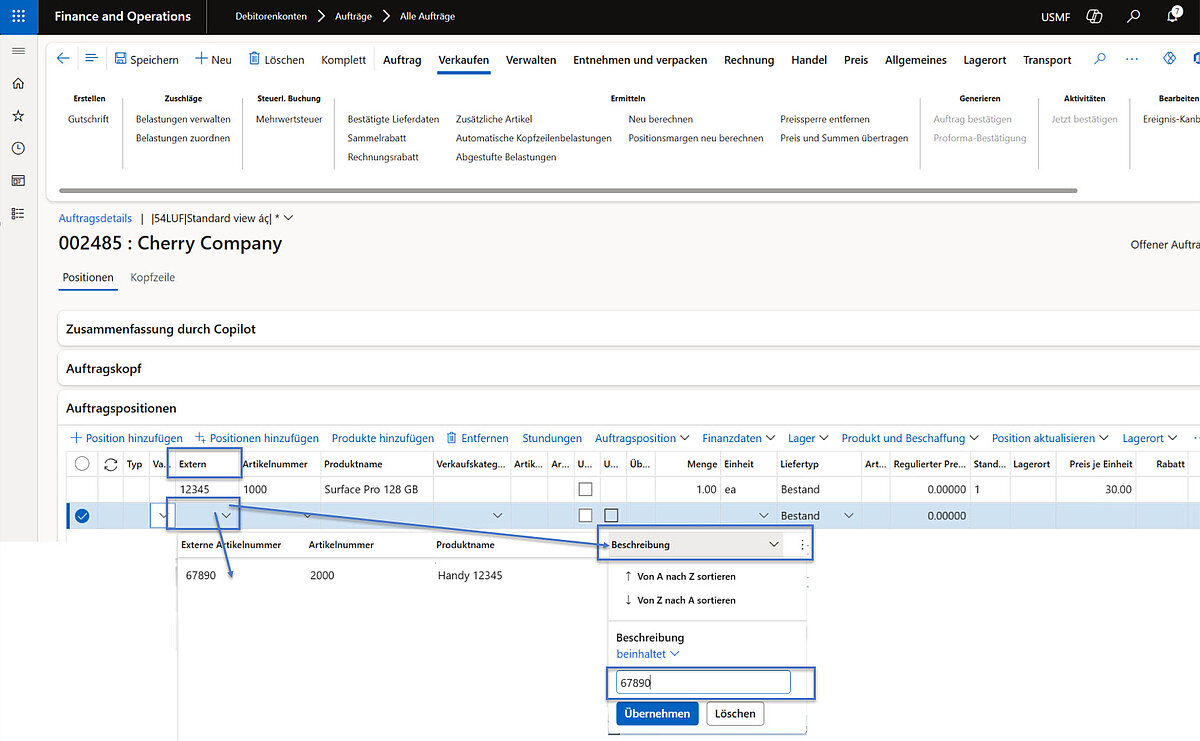Switch to the Kopfzeile tab

point(153,277)
